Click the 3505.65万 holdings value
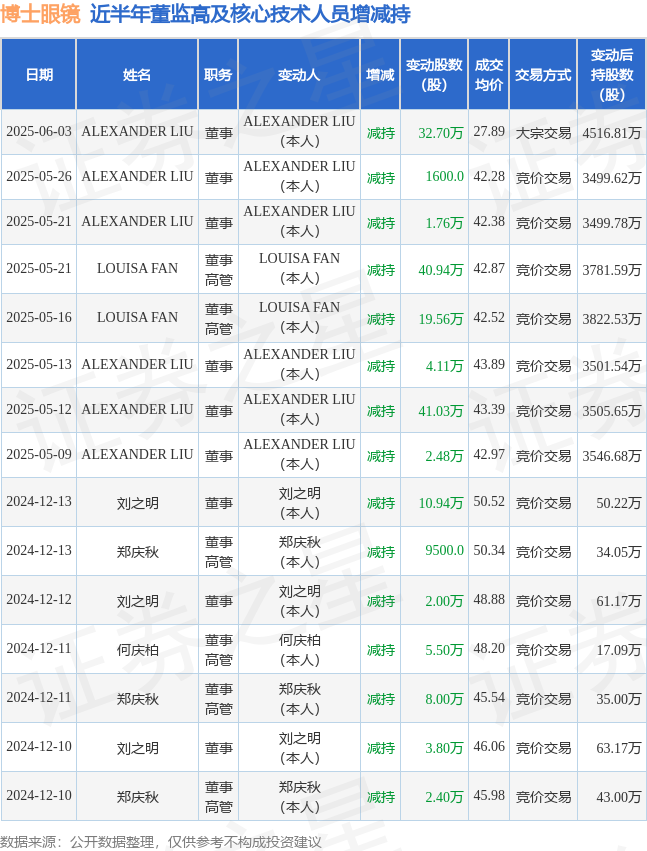The width and height of the screenshot is (647, 851). [x=612, y=411]
